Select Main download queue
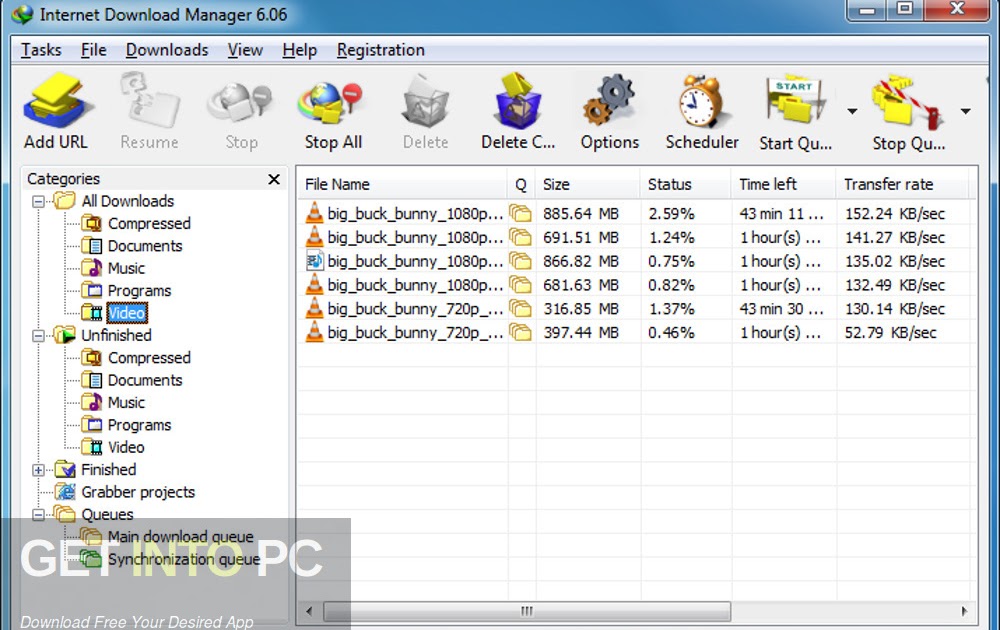 pos(180,537)
